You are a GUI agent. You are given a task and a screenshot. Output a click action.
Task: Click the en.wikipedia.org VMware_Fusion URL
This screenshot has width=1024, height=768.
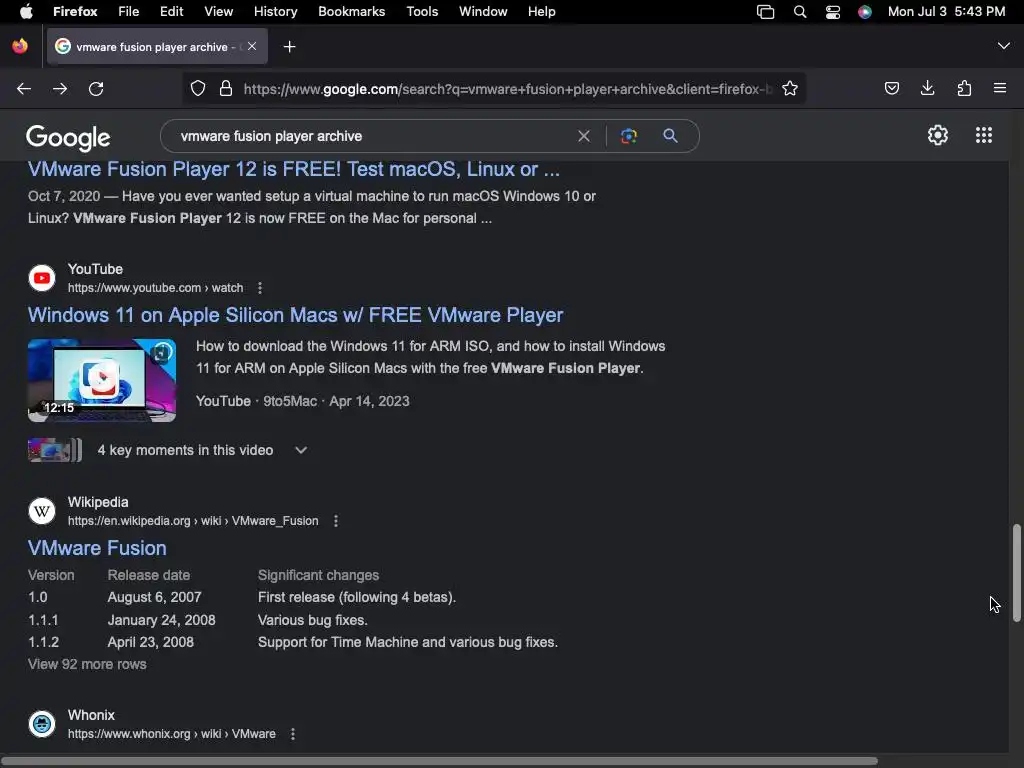193,521
